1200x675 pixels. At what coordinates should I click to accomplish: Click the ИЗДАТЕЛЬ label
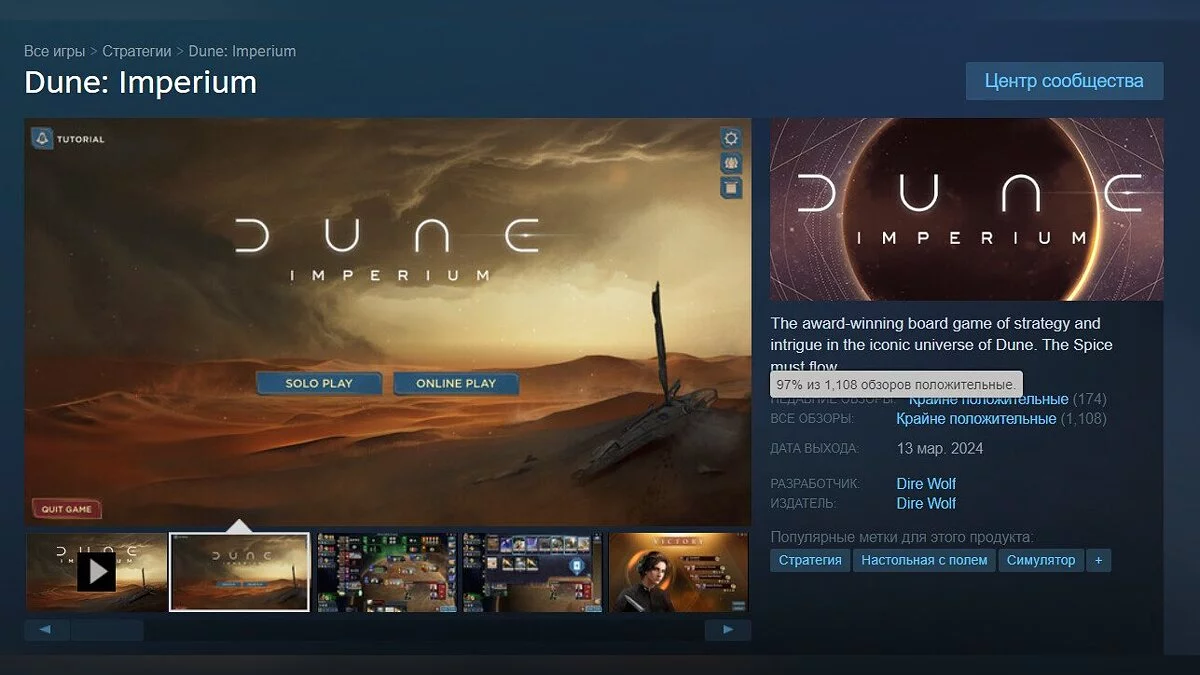tap(803, 503)
